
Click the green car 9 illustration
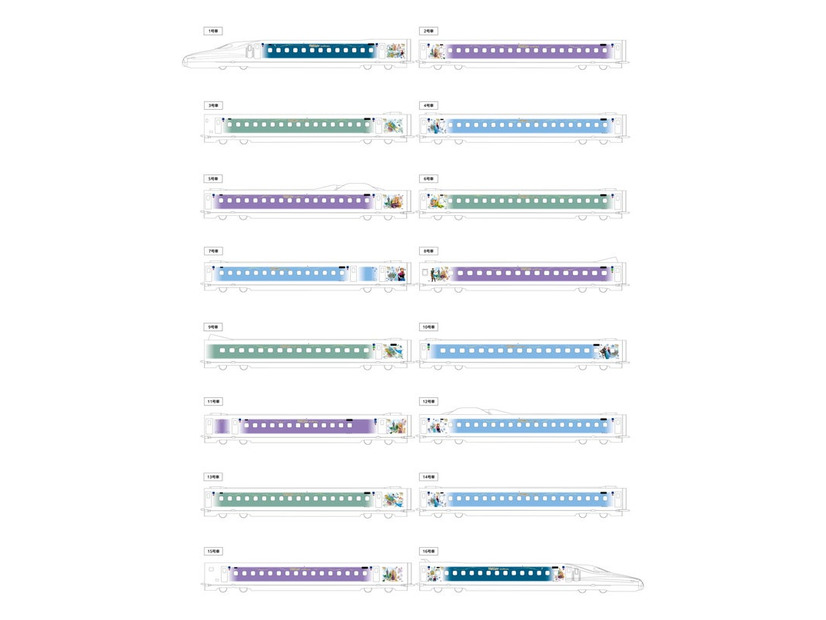point(307,351)
